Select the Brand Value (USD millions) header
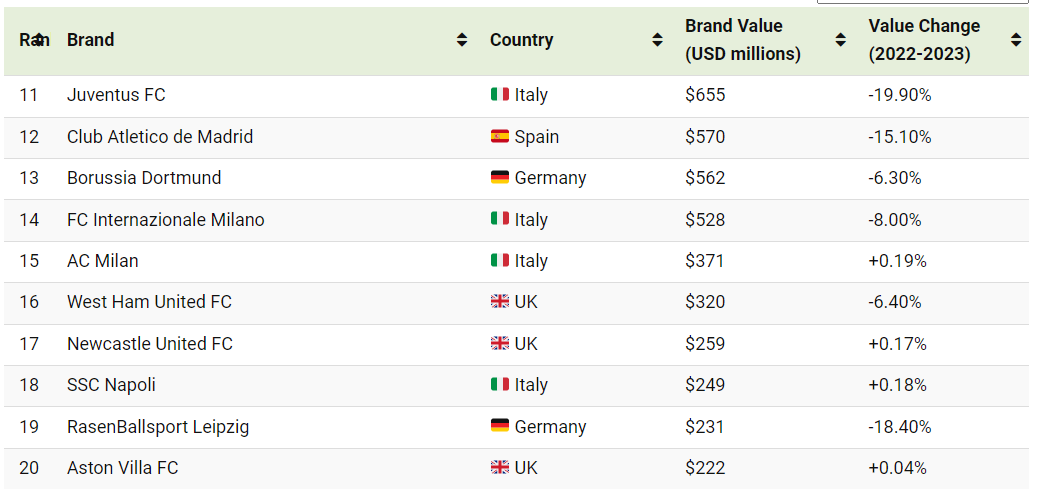1049x498 pixels. tap(743, 39)
